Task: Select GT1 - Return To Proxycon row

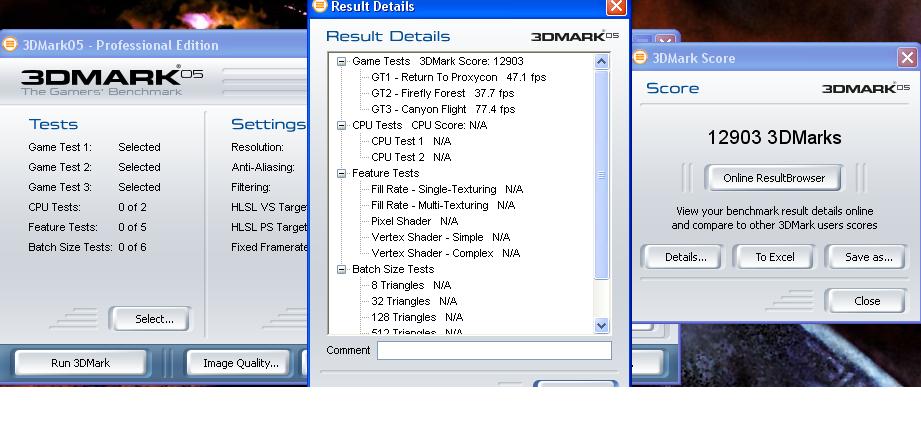Action: [459, 77]
